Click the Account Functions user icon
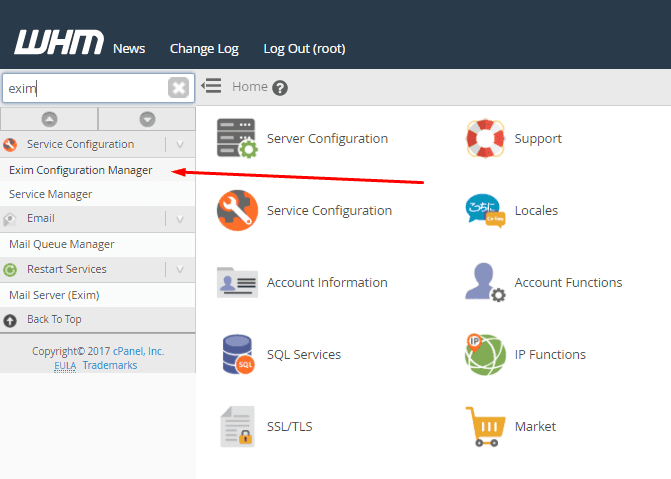Viewport: 671px width, 479px height. tap(485, 283)
